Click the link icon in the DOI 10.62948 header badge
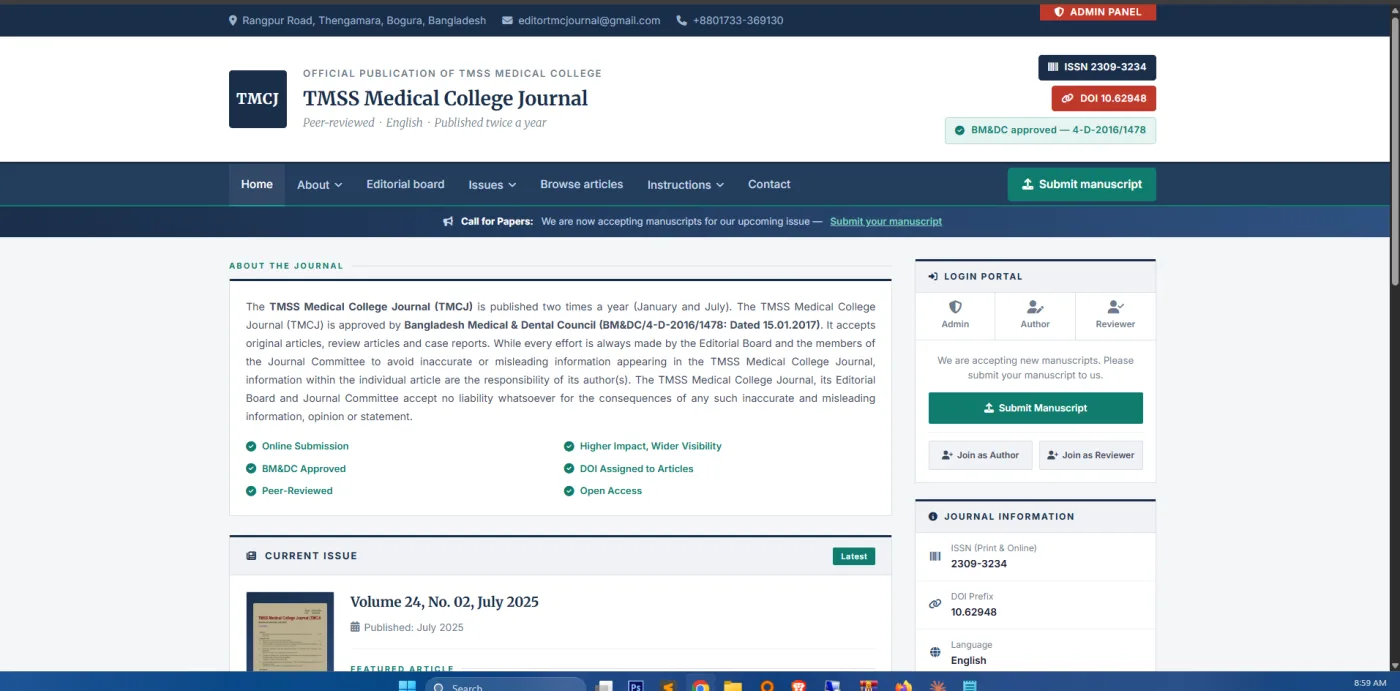The height and width of the screenshot is (691, 1400). coord(1067,98)
